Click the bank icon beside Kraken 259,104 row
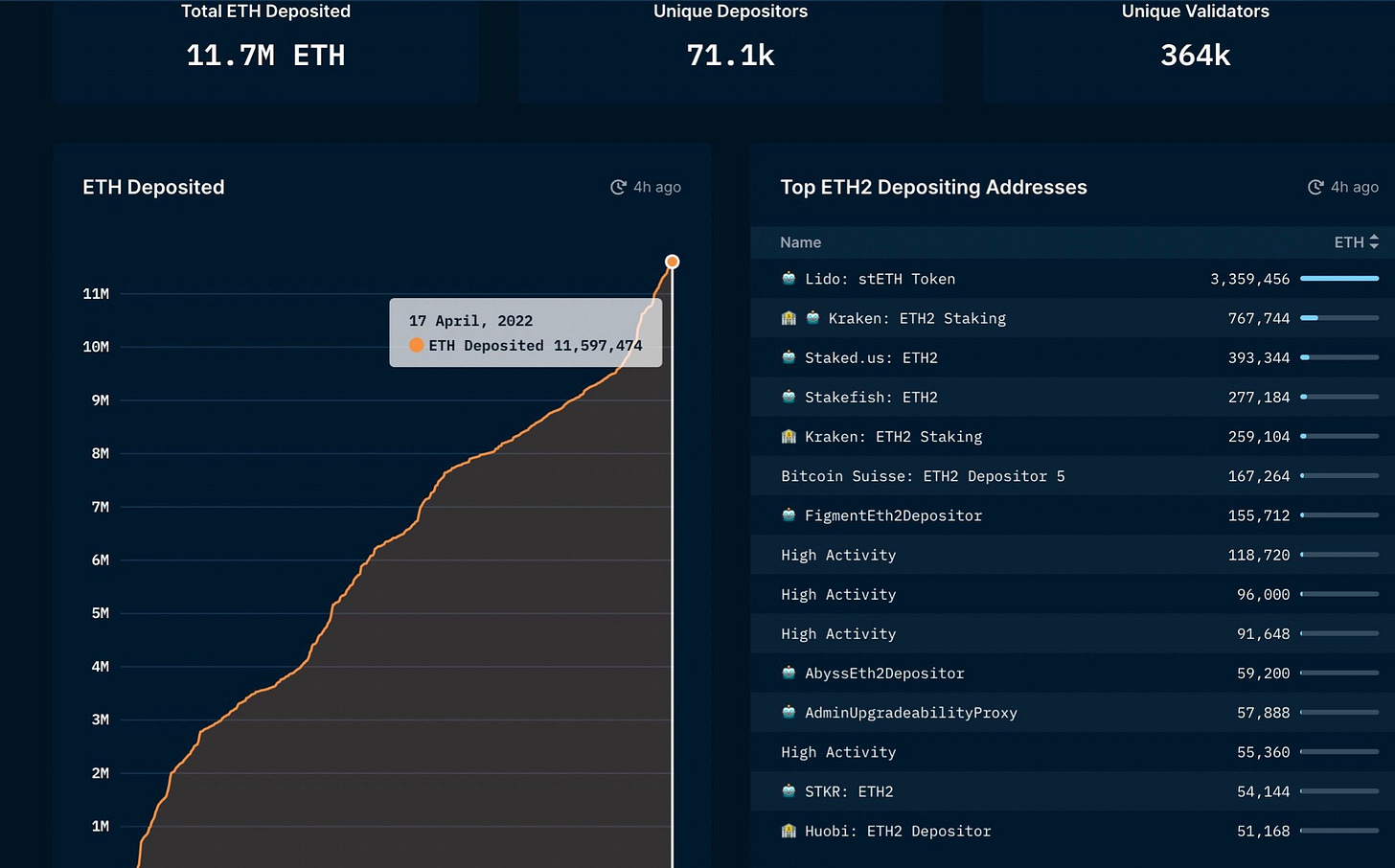 point(789,436)
